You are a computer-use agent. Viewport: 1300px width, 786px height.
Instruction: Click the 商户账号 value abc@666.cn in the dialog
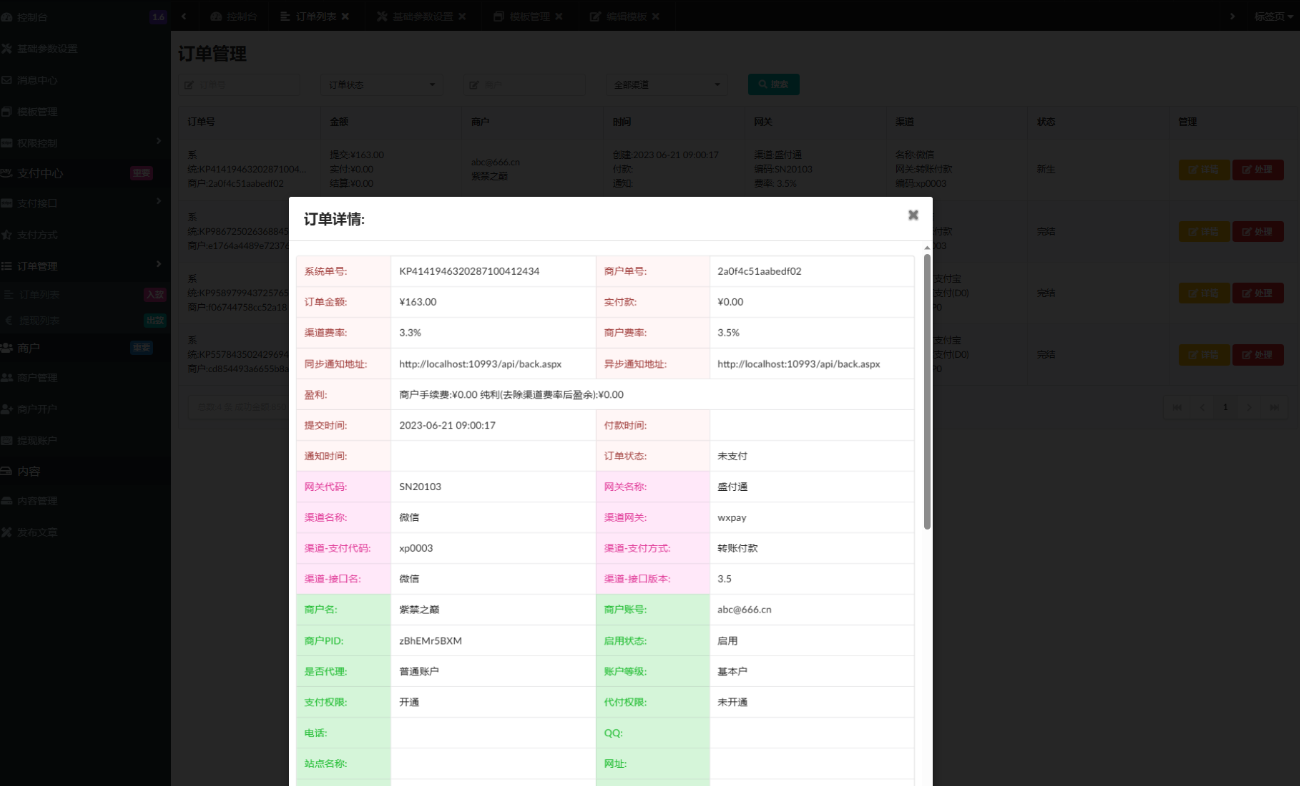pyautogui.click(x=744, y=609)
